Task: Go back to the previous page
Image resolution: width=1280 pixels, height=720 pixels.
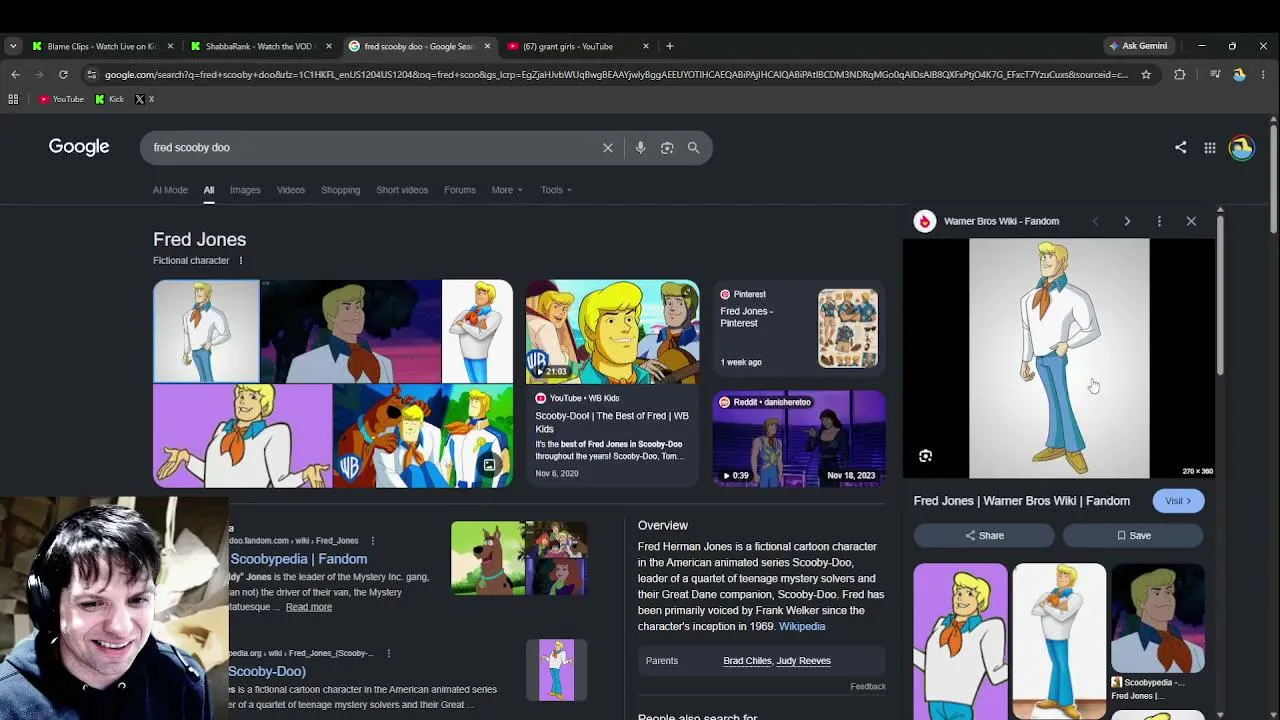Action: coord(15,74)
